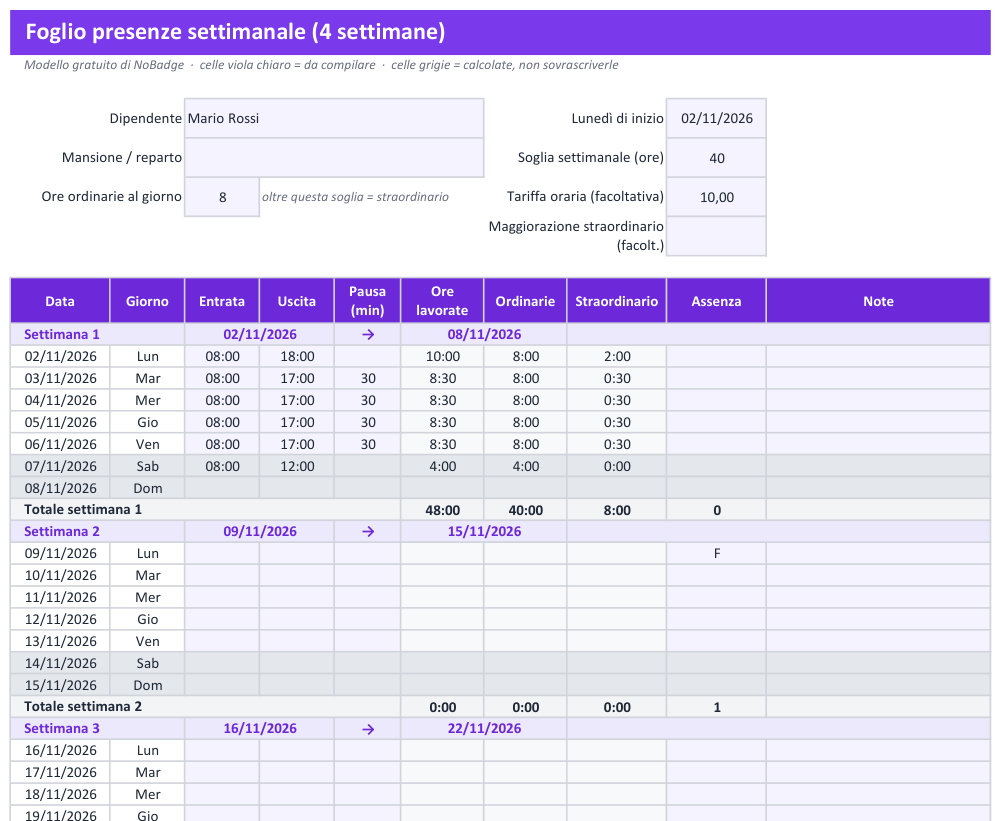This screenshot has height=821, width=1001.
Task: Click the Data column header
Action: point(60,301)
